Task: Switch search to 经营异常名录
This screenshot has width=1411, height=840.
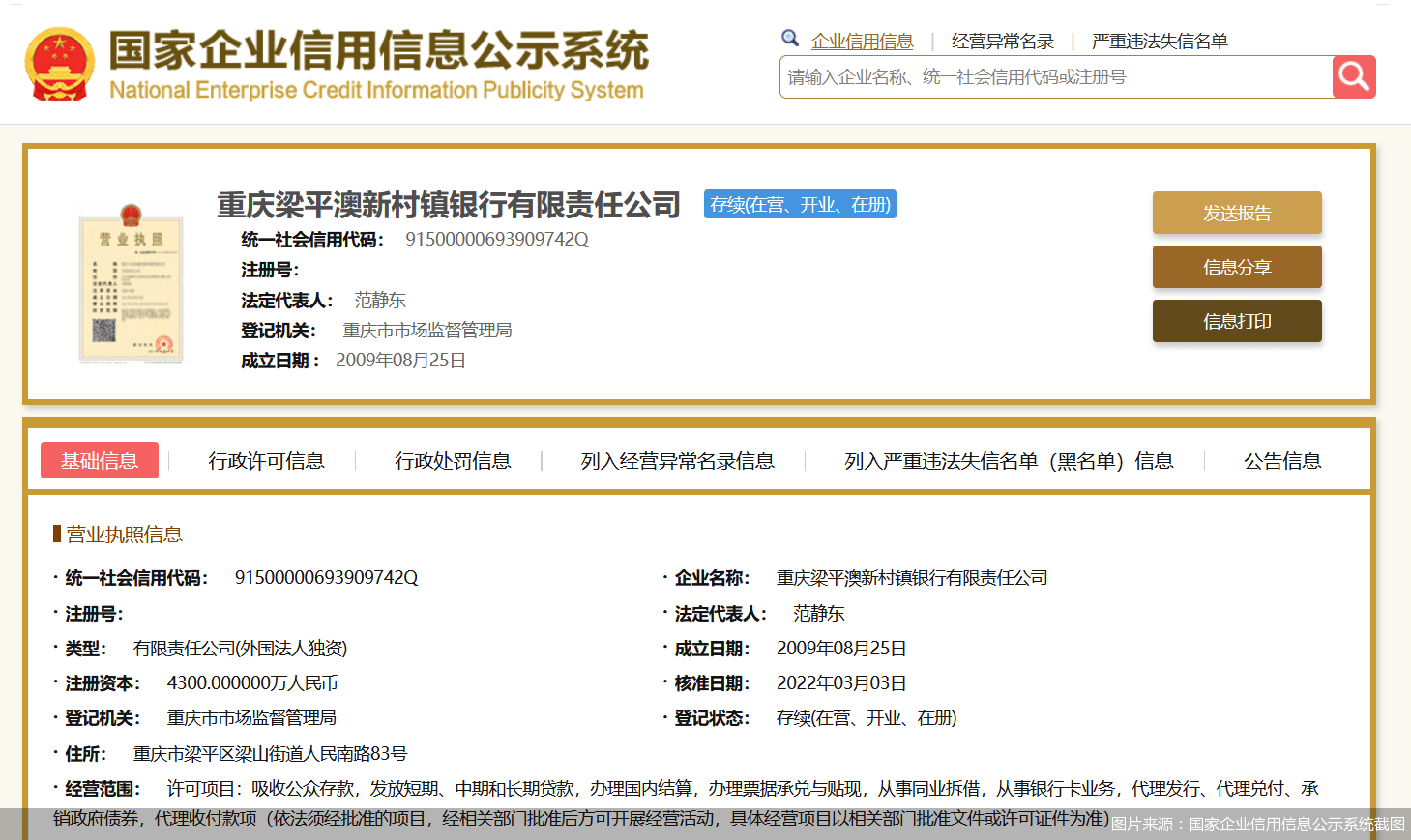Action: pyautogui.click(x=1002, y=42)
